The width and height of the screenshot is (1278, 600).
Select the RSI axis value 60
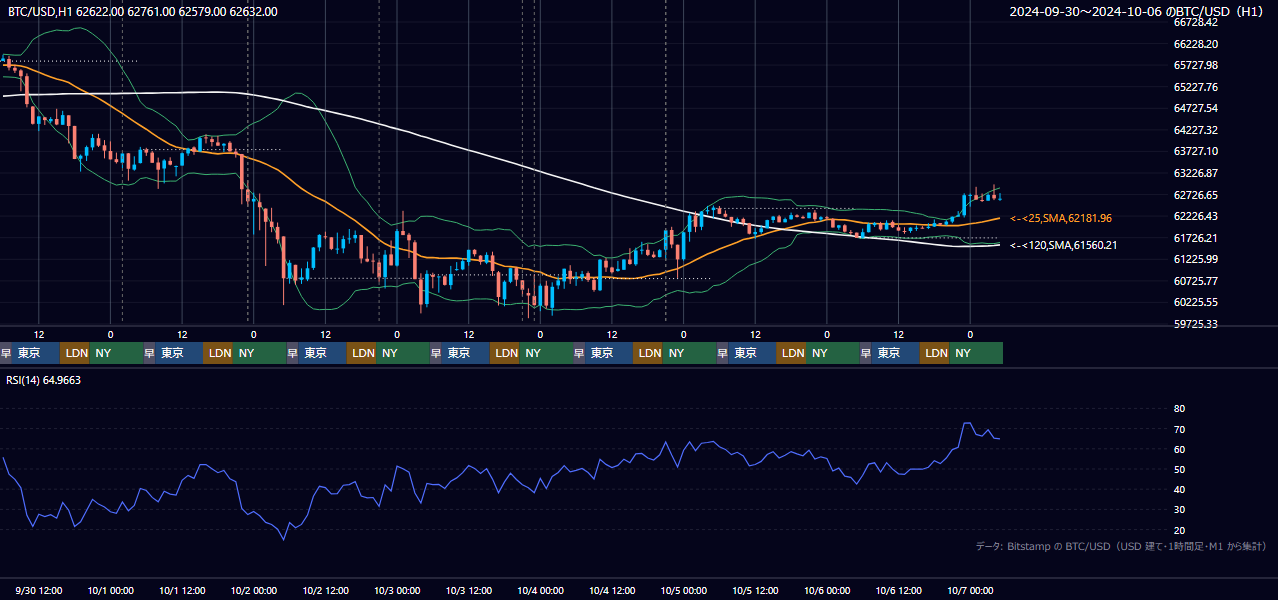click(1179, 449)
